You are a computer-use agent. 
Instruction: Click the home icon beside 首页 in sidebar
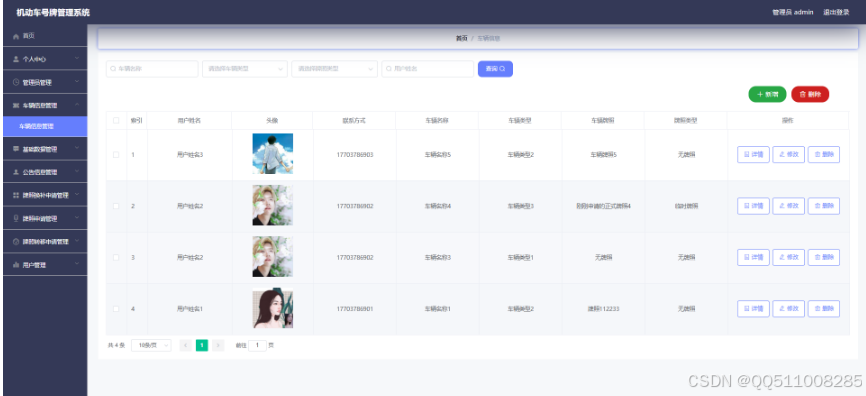click(x=16, y=36)
